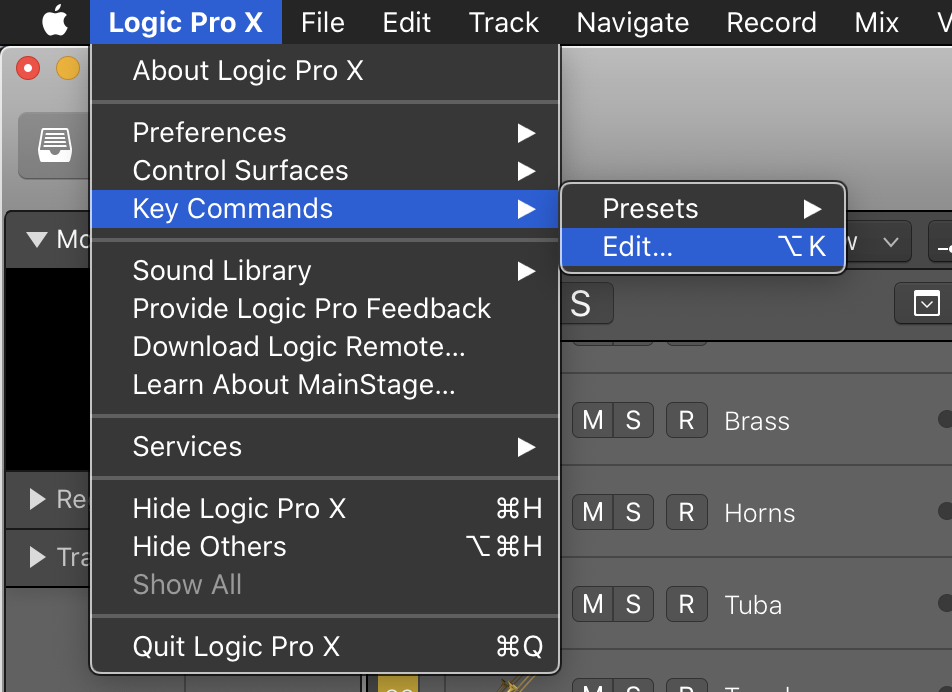Select the Brass track name
The image size is (952, 692).
pyautogui.click(x=757, y=421)
